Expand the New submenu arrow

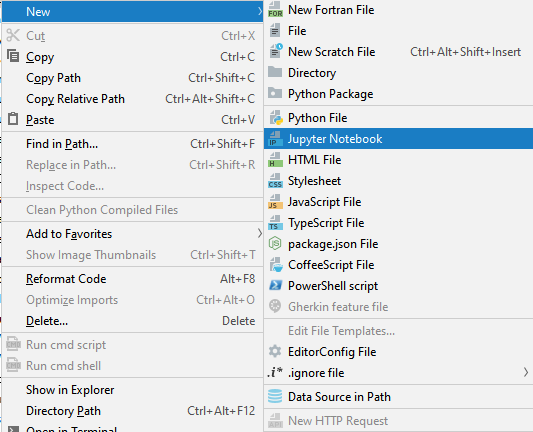pos(259,12)
